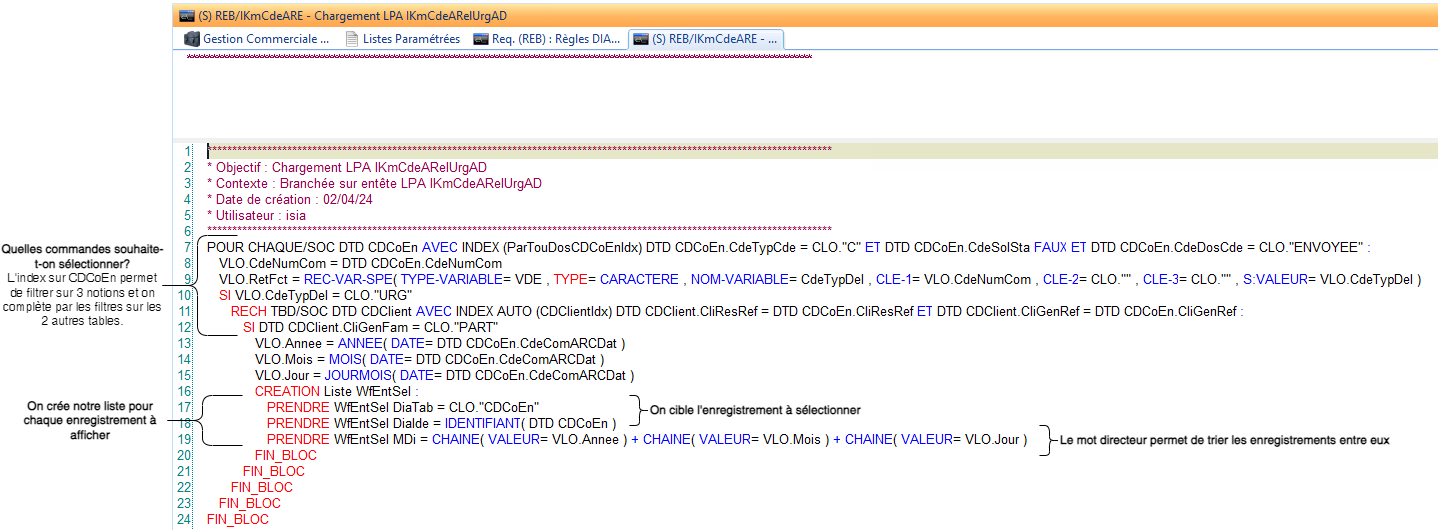Select the active (S) REB/IKmCdeARE tab
Viewport: 1438px width, 530px height.
coord(714,39)
